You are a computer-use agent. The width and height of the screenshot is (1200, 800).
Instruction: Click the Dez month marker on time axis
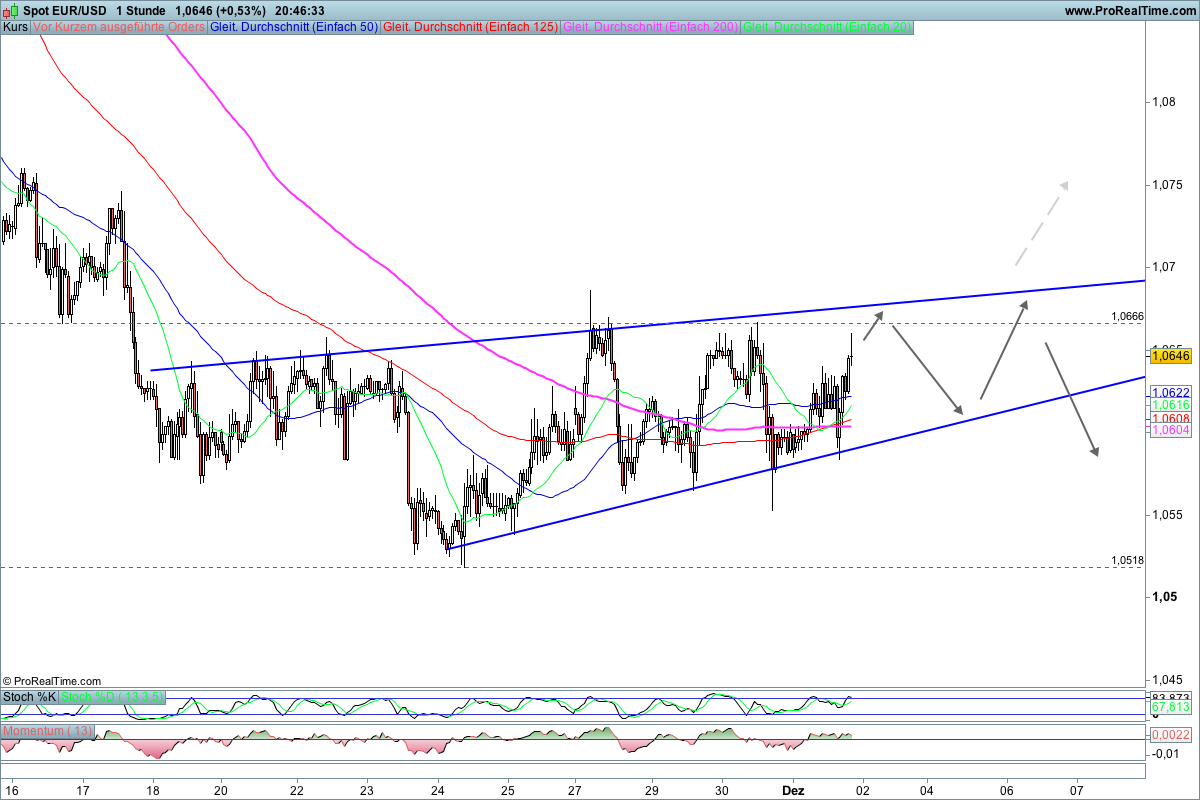[x=793, y=789]
